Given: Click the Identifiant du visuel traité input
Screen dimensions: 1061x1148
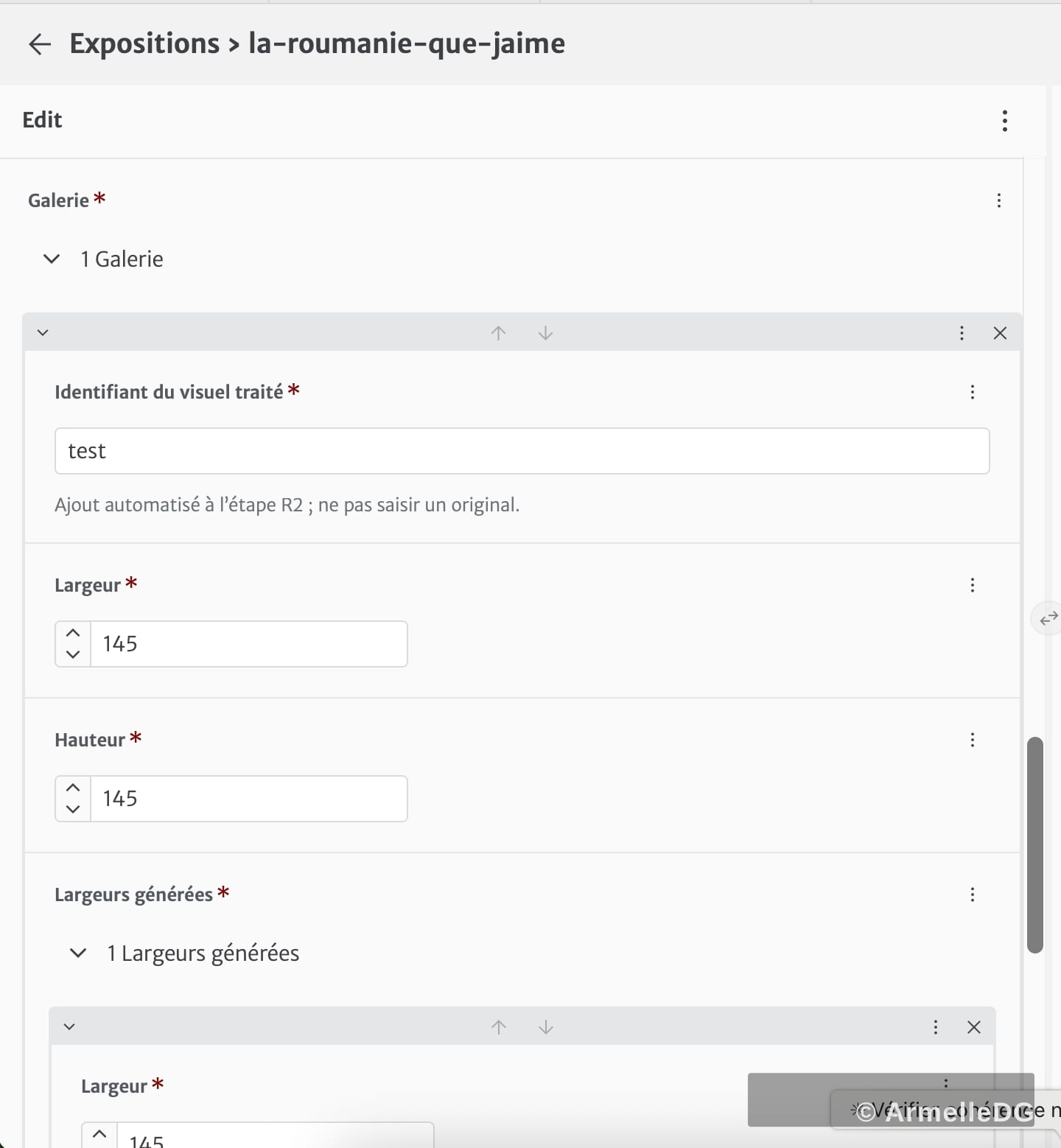Looking at the screenshot, I should [x=522, y=451].
